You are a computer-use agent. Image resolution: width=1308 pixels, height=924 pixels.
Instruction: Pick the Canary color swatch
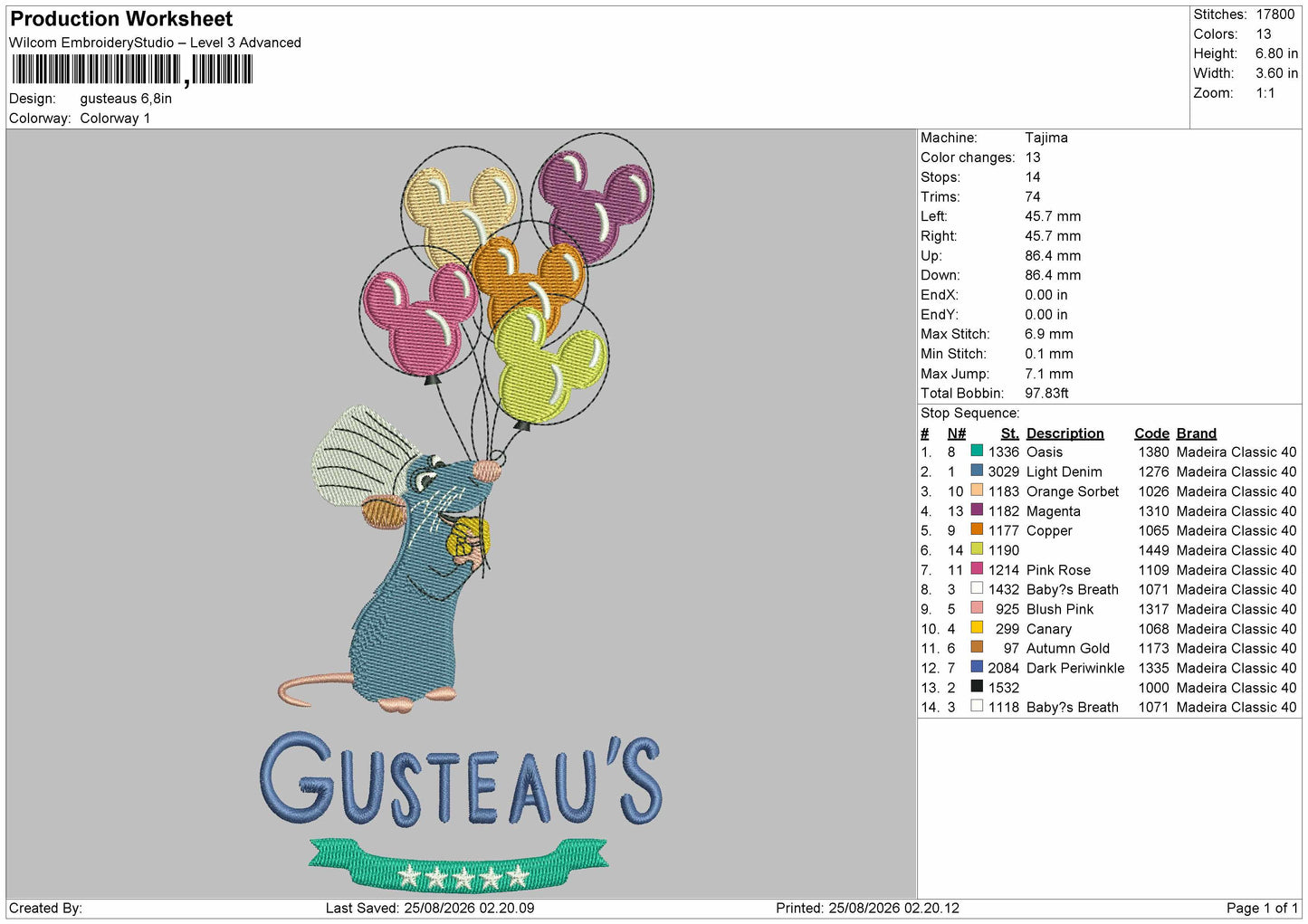coord(977,627)
